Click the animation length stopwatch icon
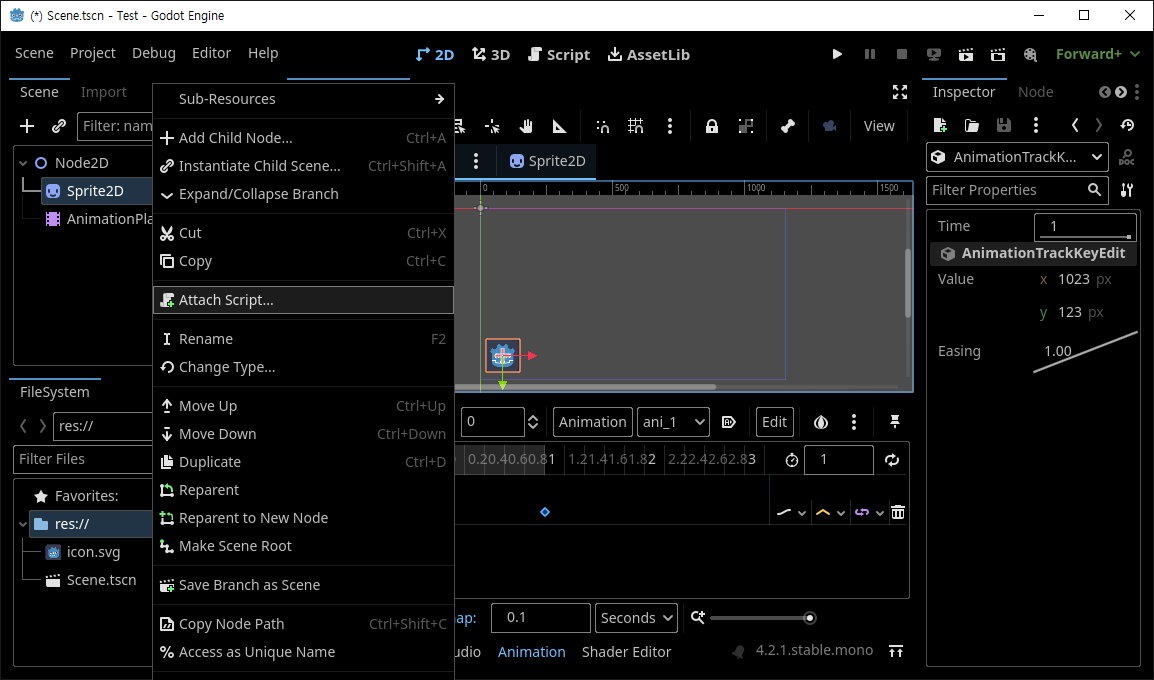The width and height of the screenshot is (1154, 680). pyautogui.click(x=791, y=460)
